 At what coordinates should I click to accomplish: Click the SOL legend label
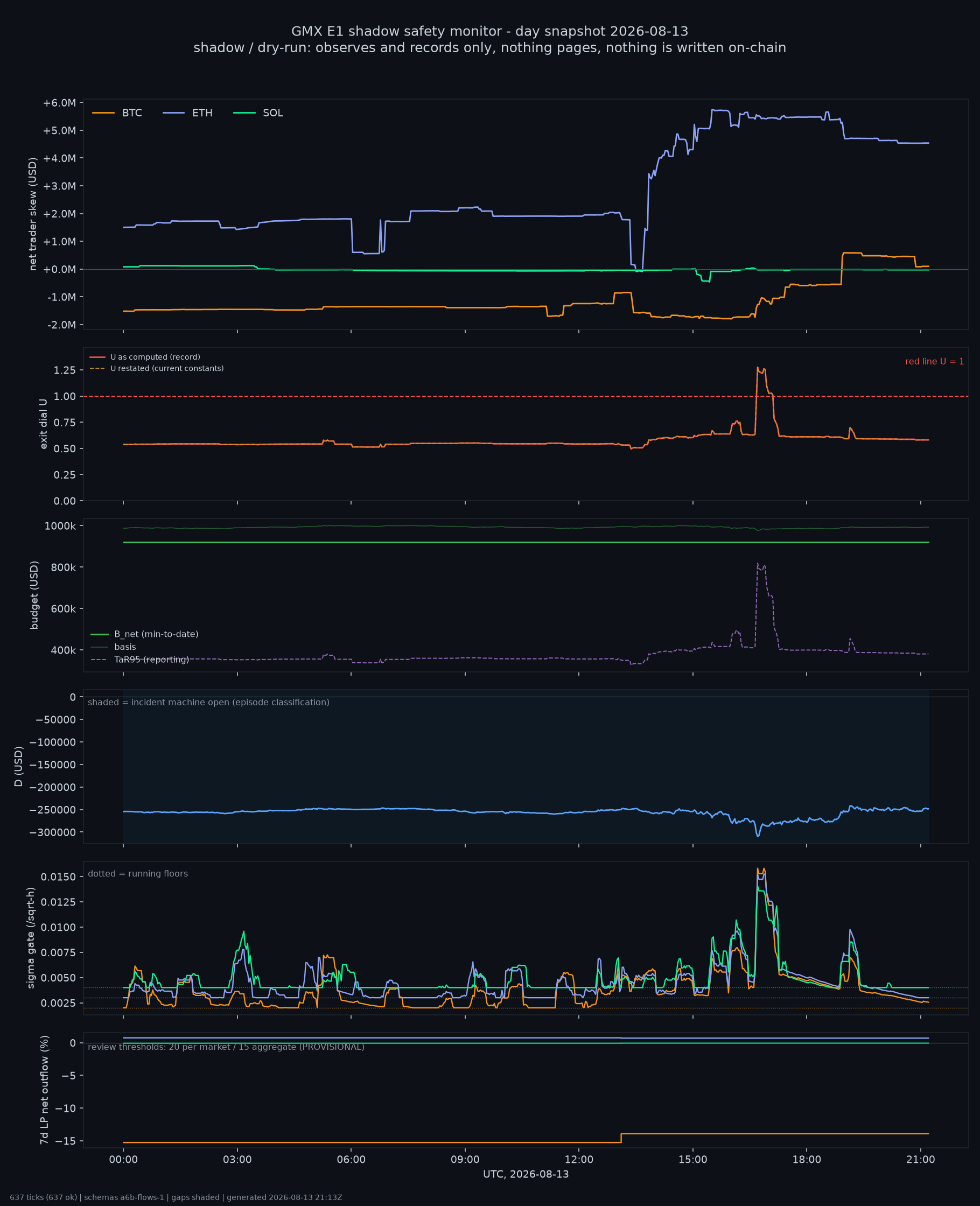pos(272,113)
